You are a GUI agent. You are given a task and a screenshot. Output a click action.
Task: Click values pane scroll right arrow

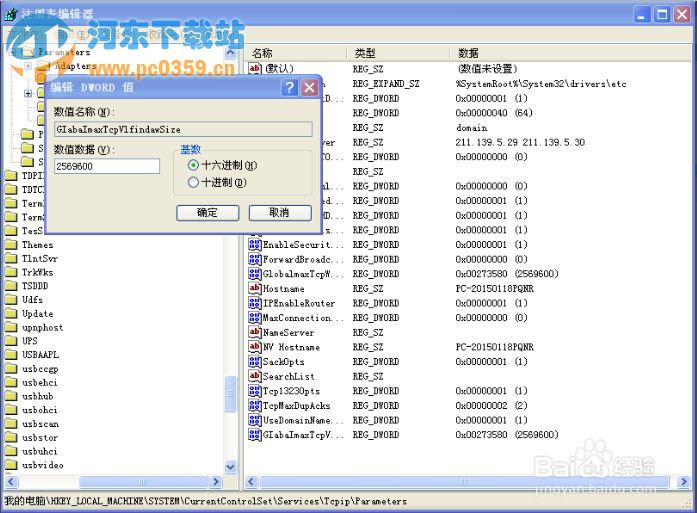[x=684, y=481]
